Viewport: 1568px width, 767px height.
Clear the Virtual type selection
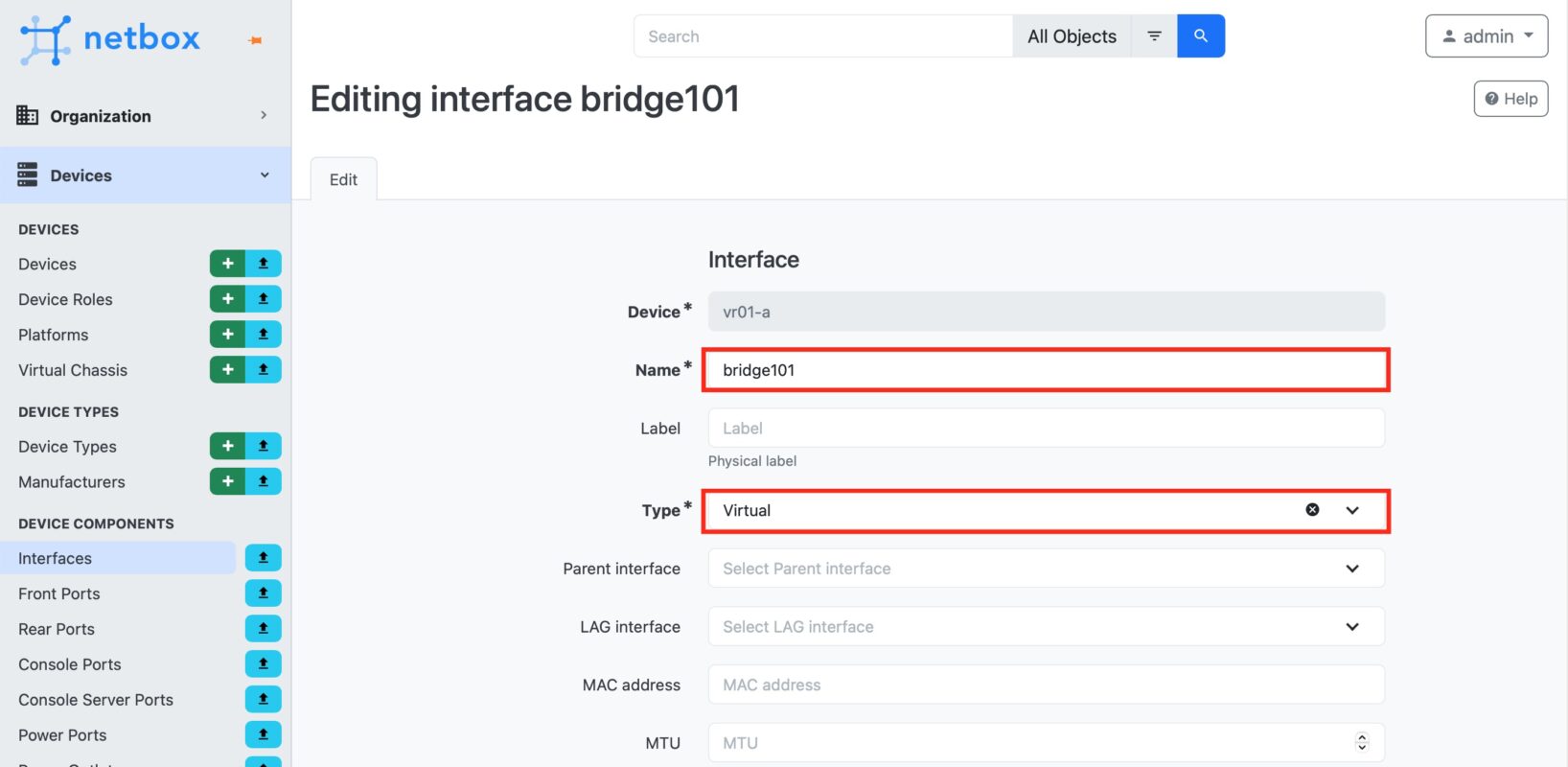tap(1313, 510)
